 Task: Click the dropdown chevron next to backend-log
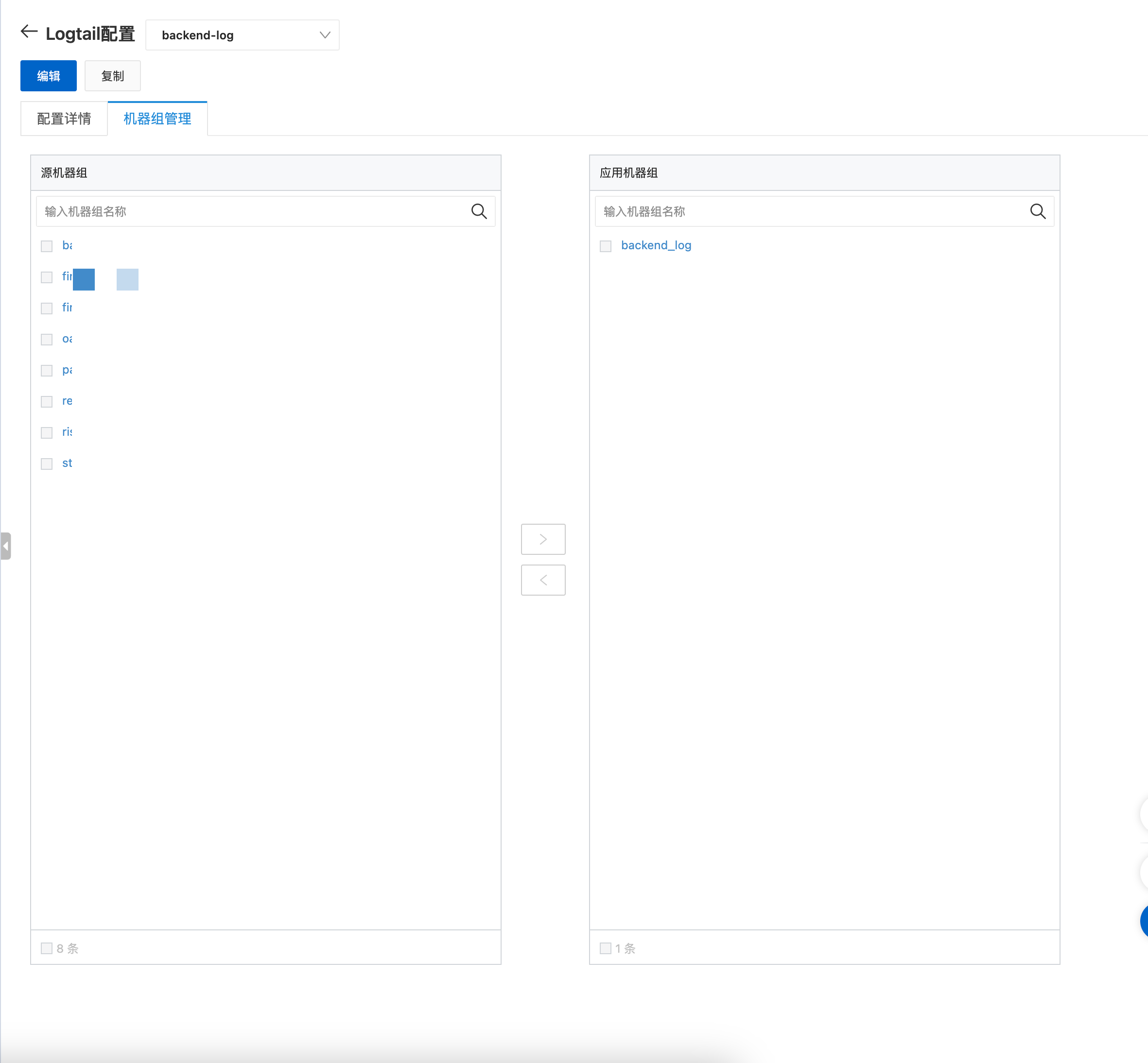tap(325, 35)
